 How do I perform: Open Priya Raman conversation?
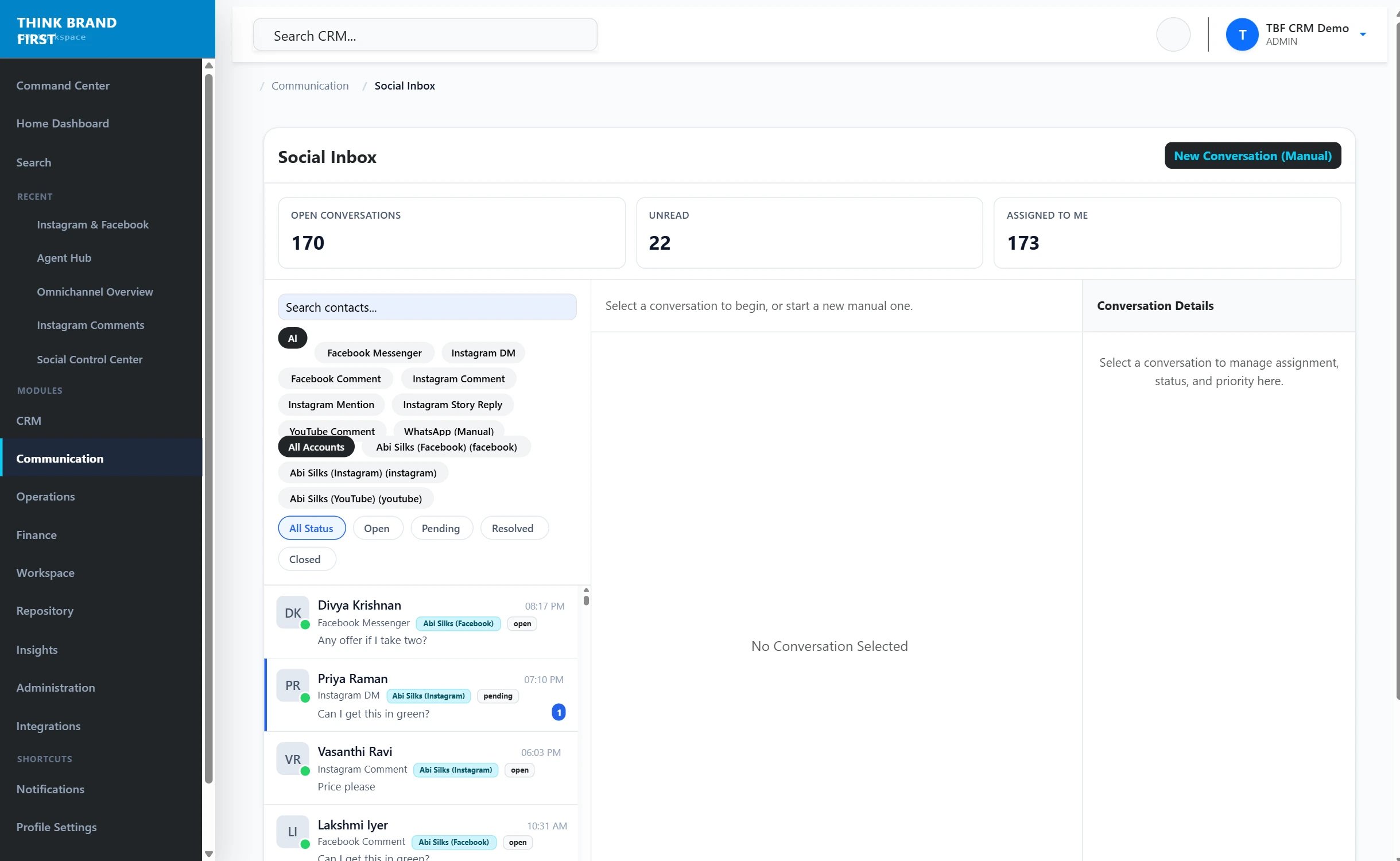[421, 695]
